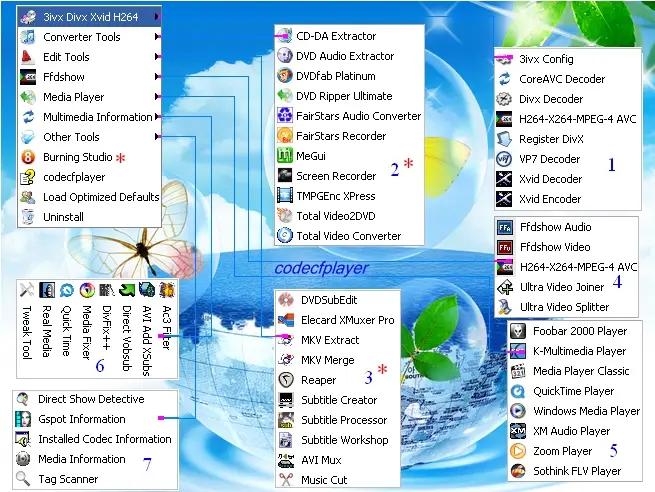Click the MeGui icon
Image resolution: width=655 pixels, height=492 pixels.
(285, 155)
